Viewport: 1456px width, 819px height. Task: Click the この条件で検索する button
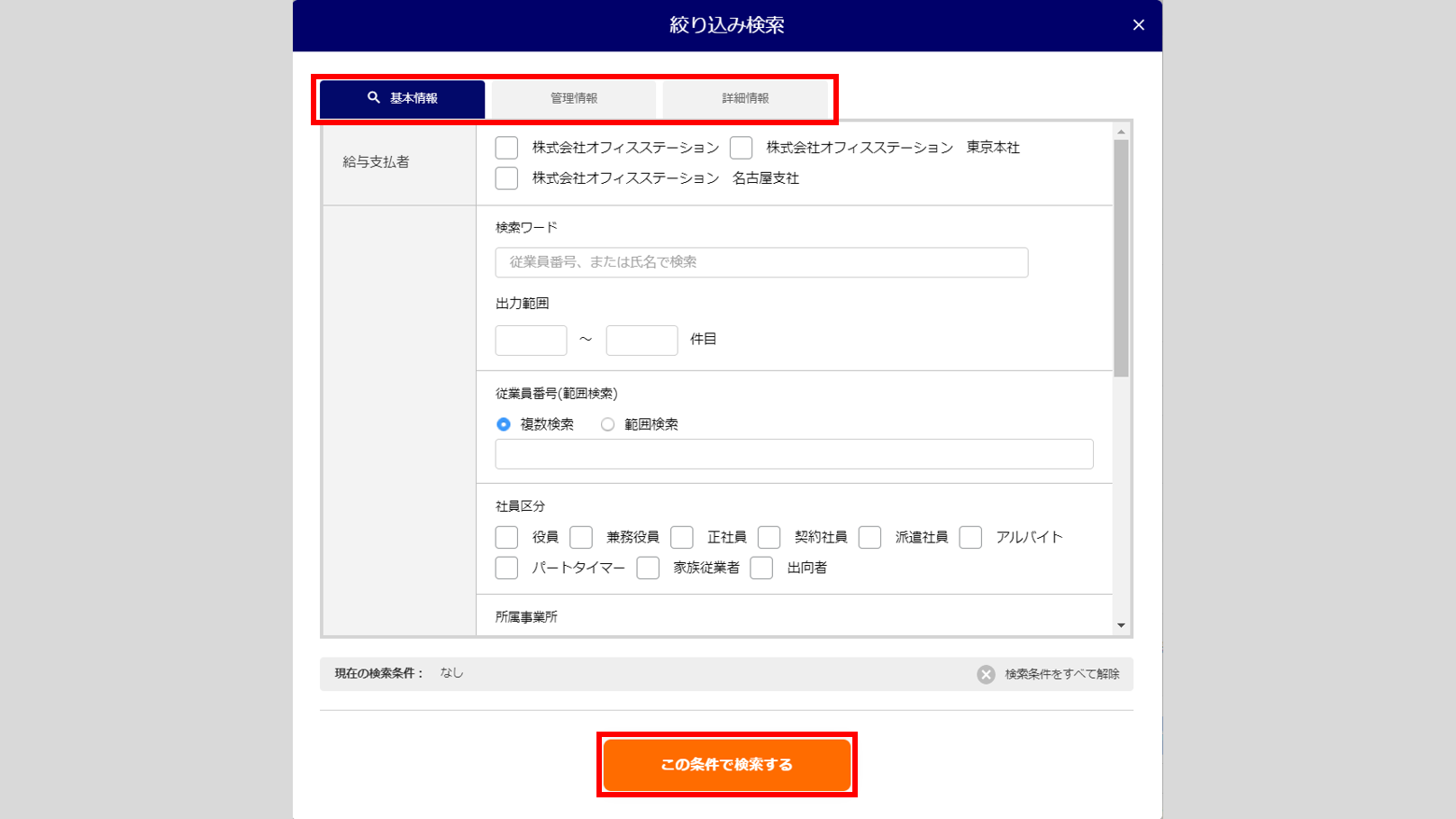point(727,765)
